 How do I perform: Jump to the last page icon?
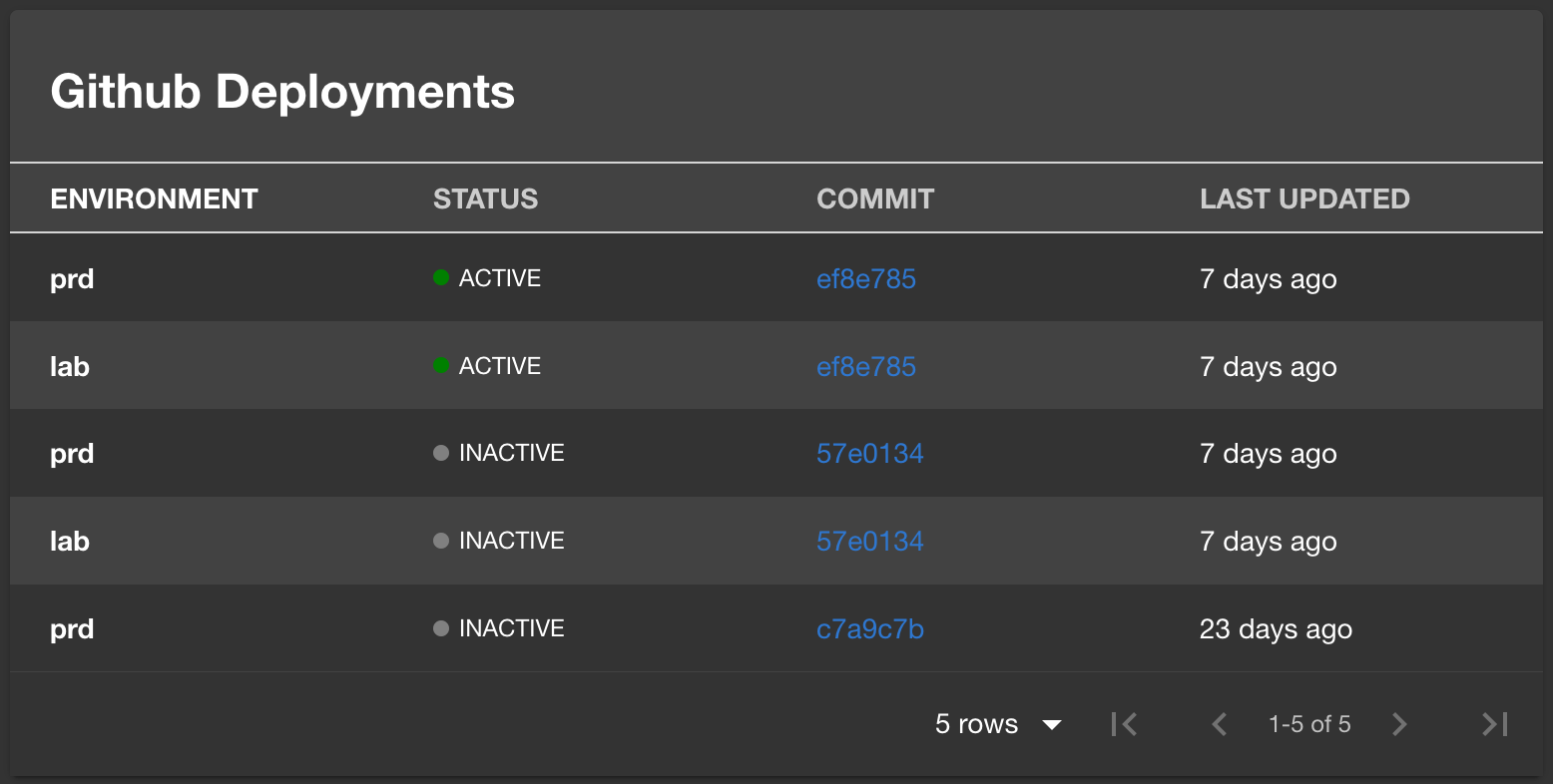pos(1492,724)
